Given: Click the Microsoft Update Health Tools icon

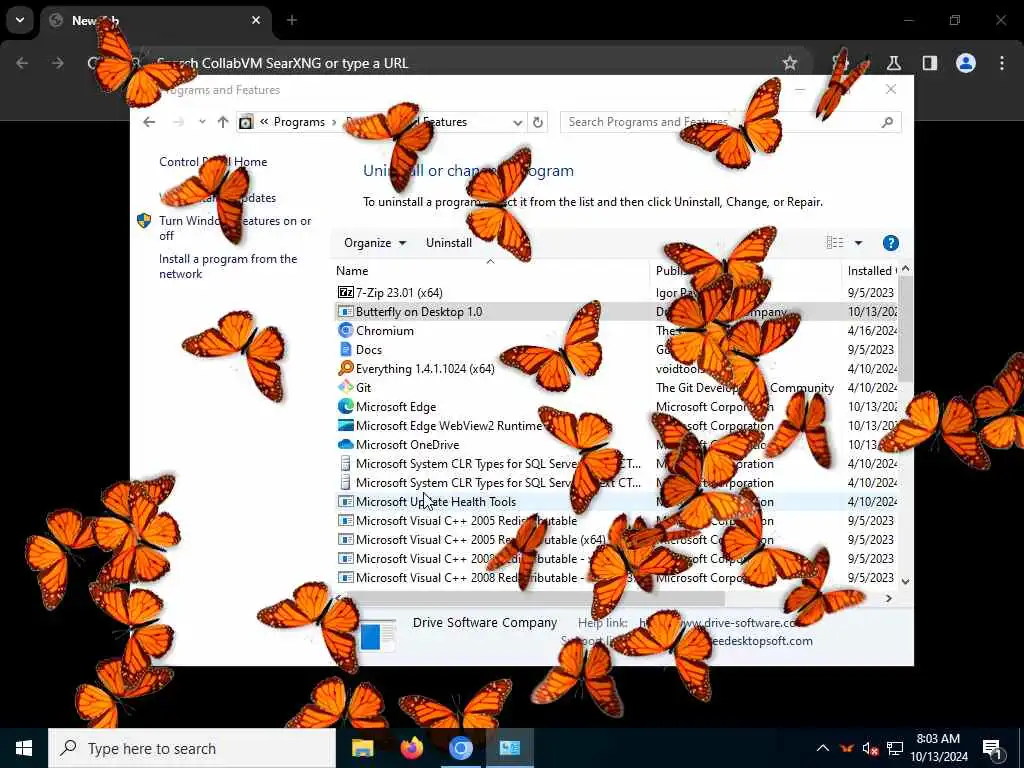Looking at the screenshot, I should 345,502.
